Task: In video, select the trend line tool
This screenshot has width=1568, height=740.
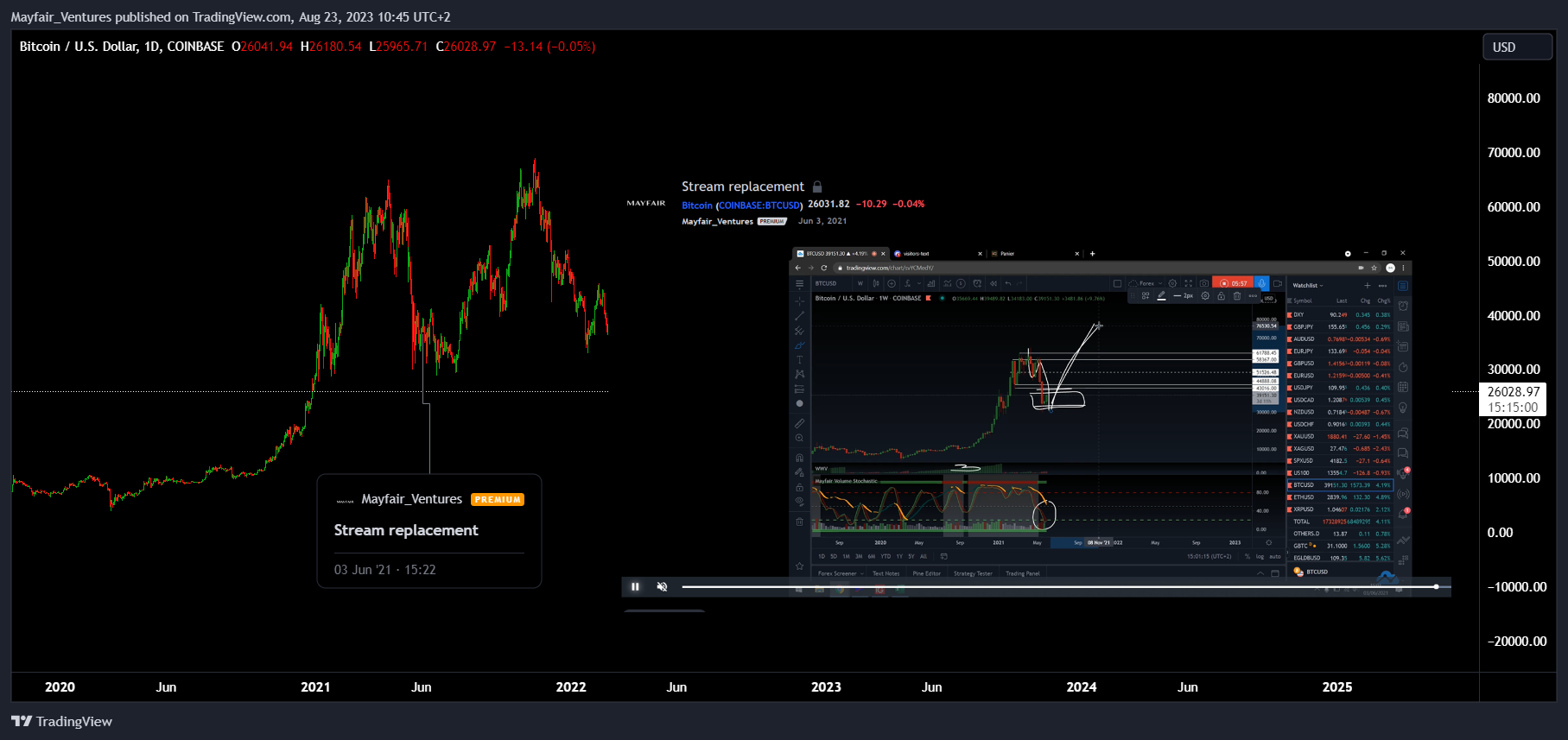Action: tap(799, 316)
